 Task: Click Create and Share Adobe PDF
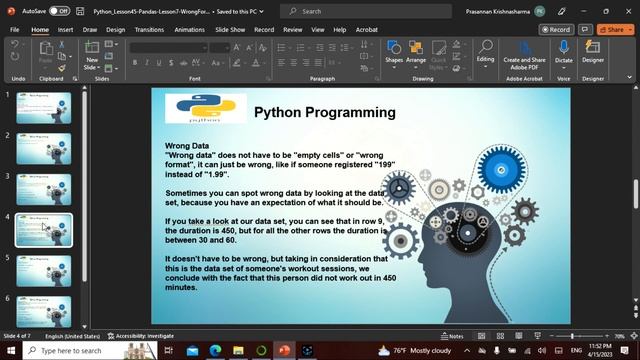[524, 55]
